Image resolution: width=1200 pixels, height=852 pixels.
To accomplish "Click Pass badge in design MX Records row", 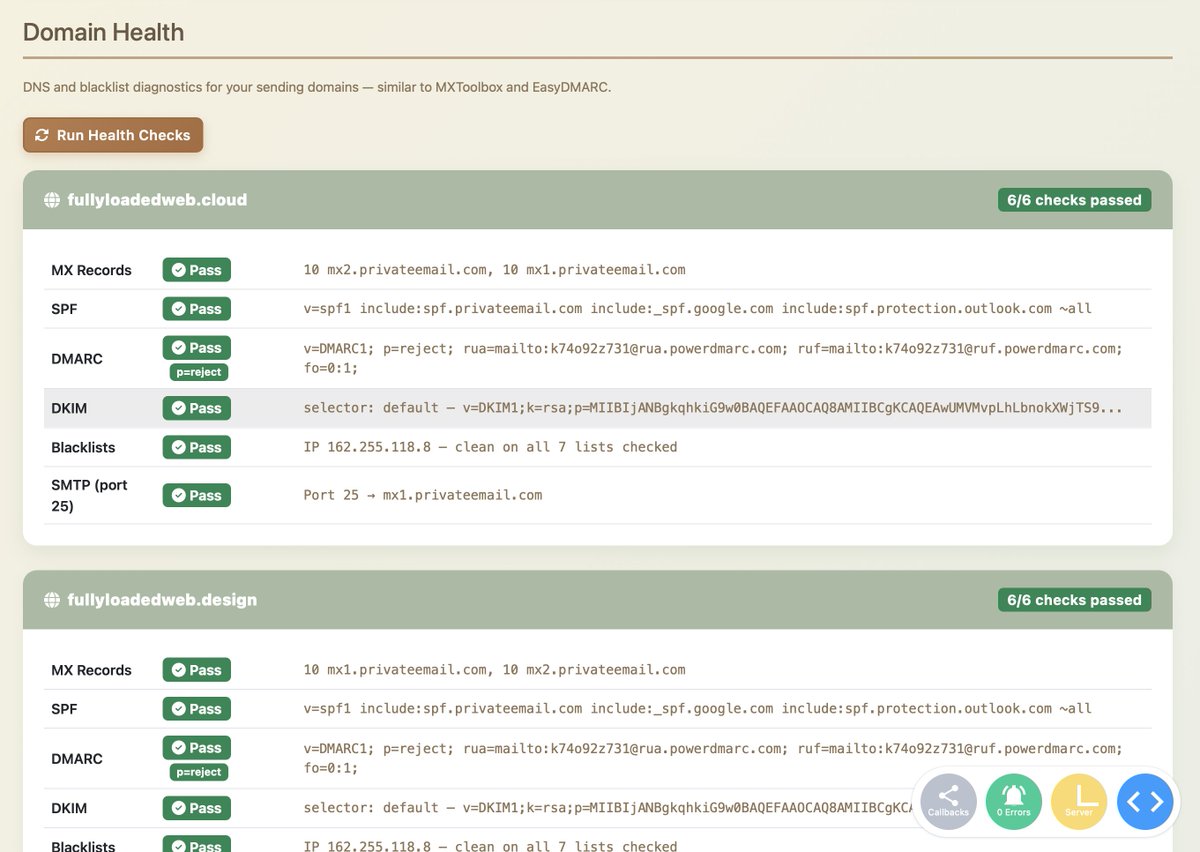I will (x=197, y=670).
